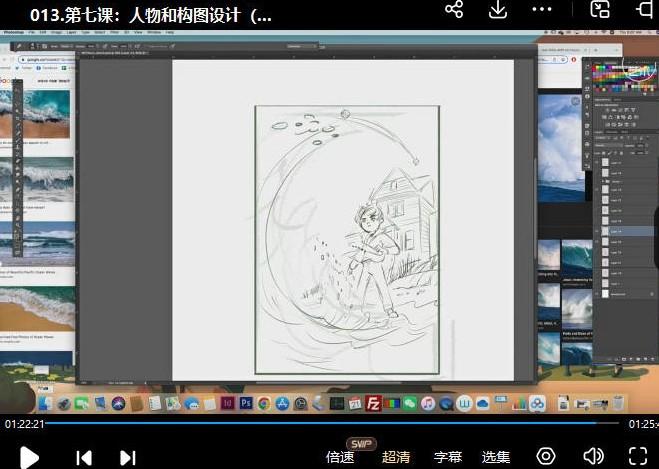Image resolution: width=659 pixels, height=469 pixels.
Task: Click the share icon in the top bar
Action: click(x=454, y=10)
